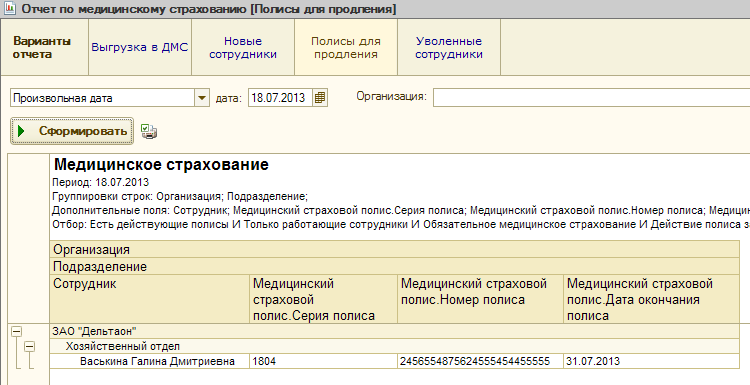
Task: Select Произвольная дата combo box
Action: pyautogui.click(x=110, y=98)
